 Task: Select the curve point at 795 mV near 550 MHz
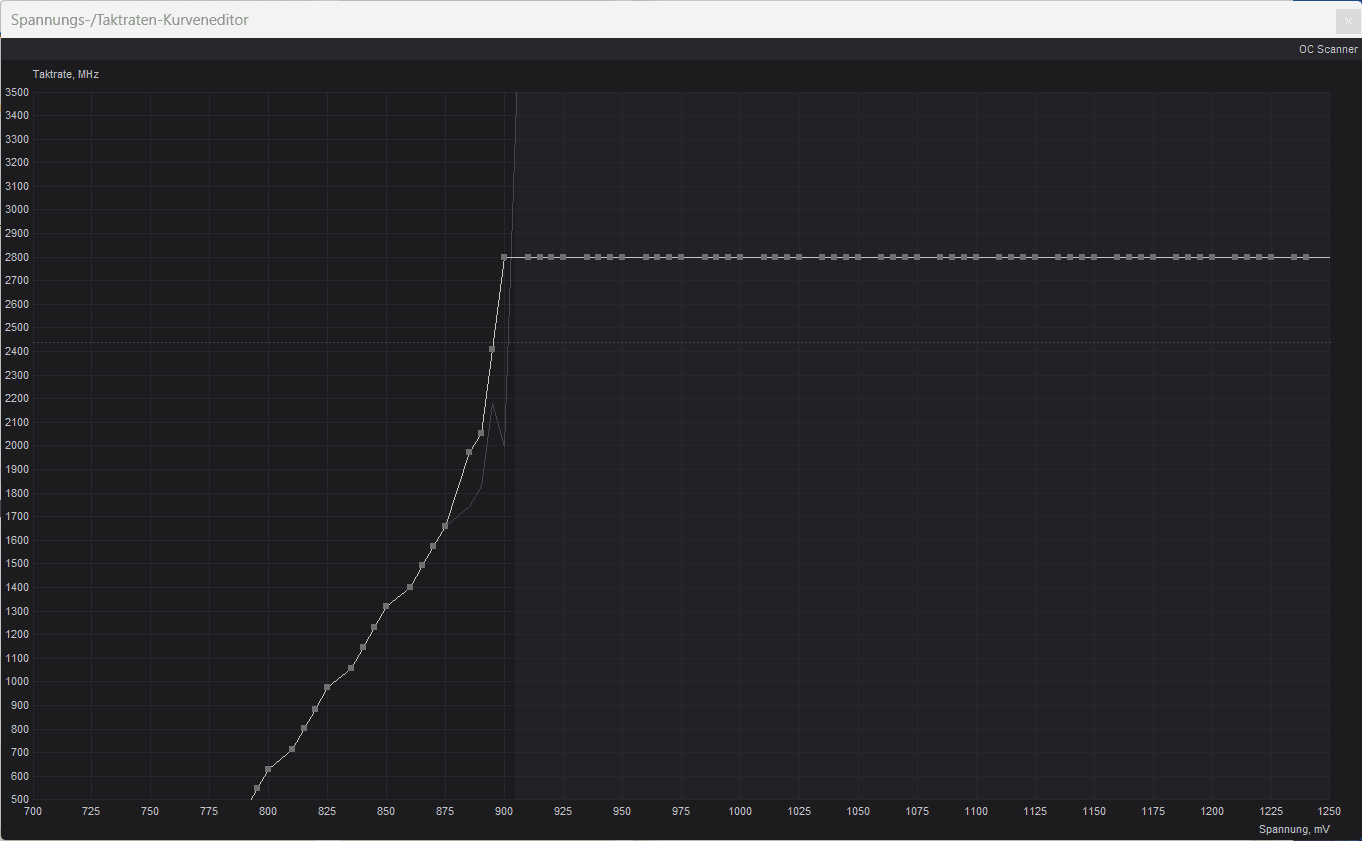(x=257, y=788)
